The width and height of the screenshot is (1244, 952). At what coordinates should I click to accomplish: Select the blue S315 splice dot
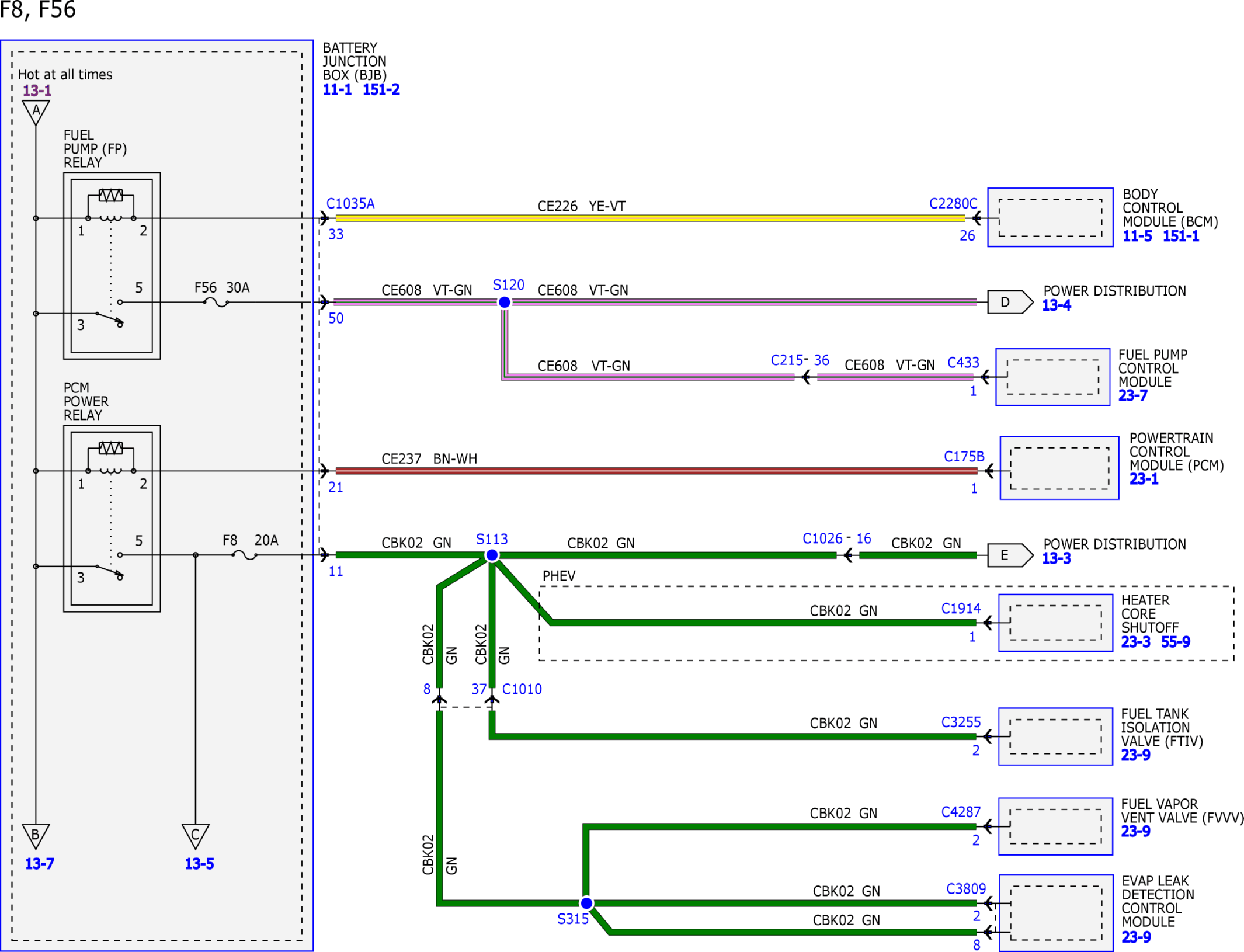tap(587, 903)
